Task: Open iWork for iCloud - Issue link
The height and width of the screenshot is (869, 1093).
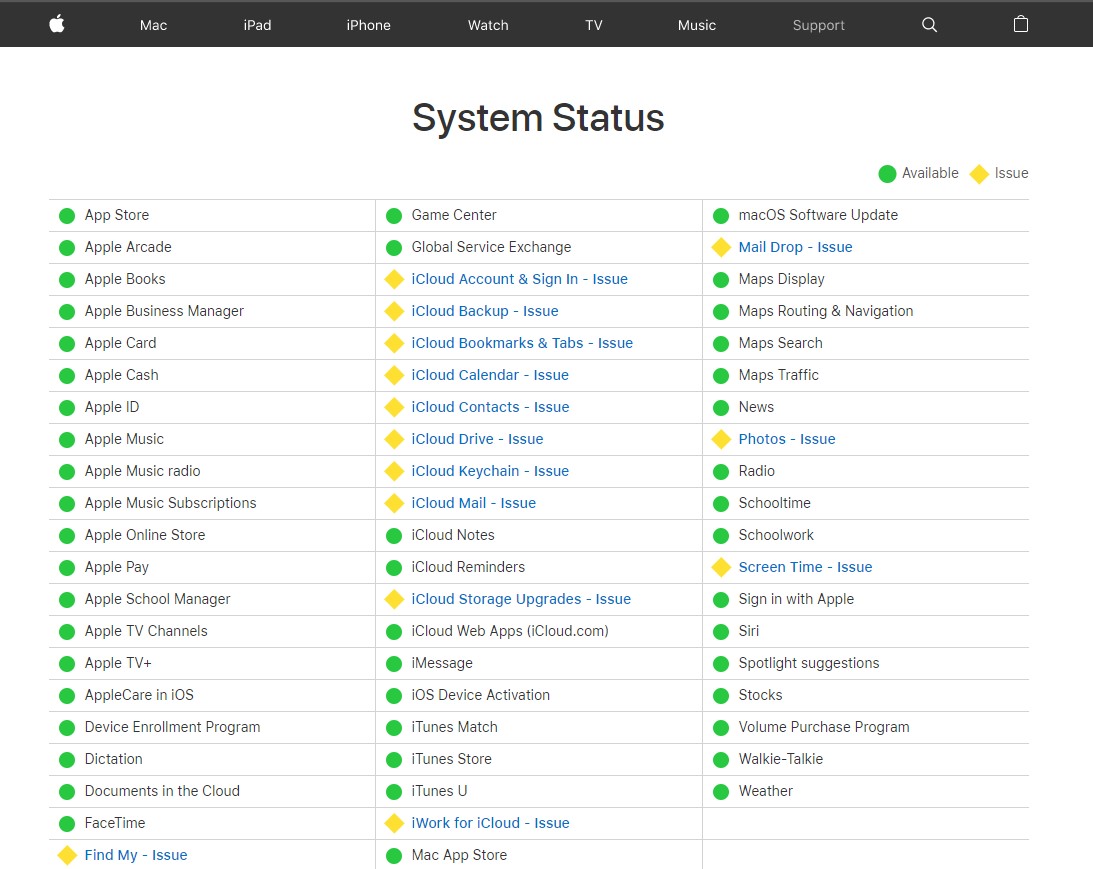Action: pos(490,823)
